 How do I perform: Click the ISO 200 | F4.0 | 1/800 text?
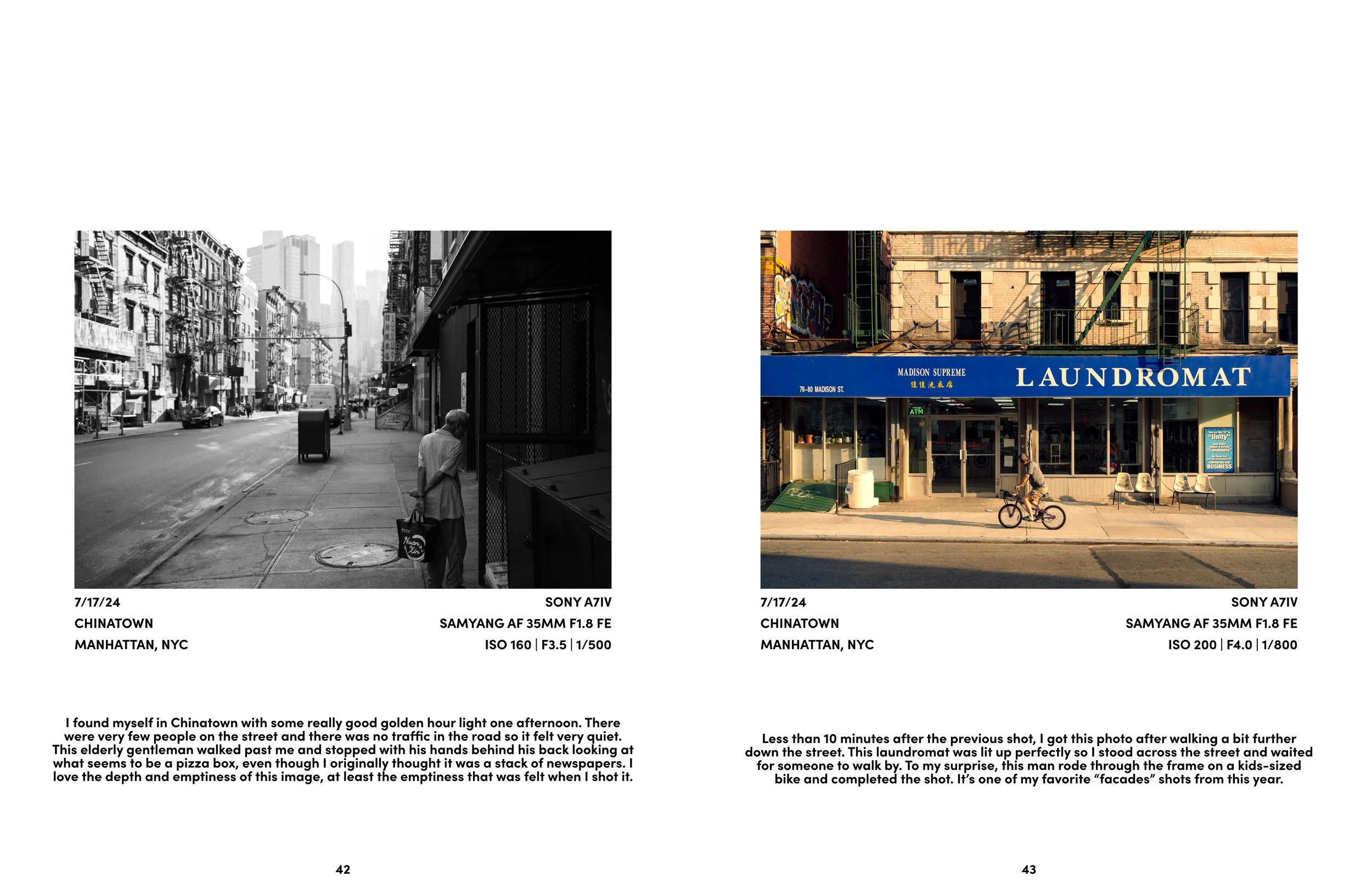[x=1233, y=645]
